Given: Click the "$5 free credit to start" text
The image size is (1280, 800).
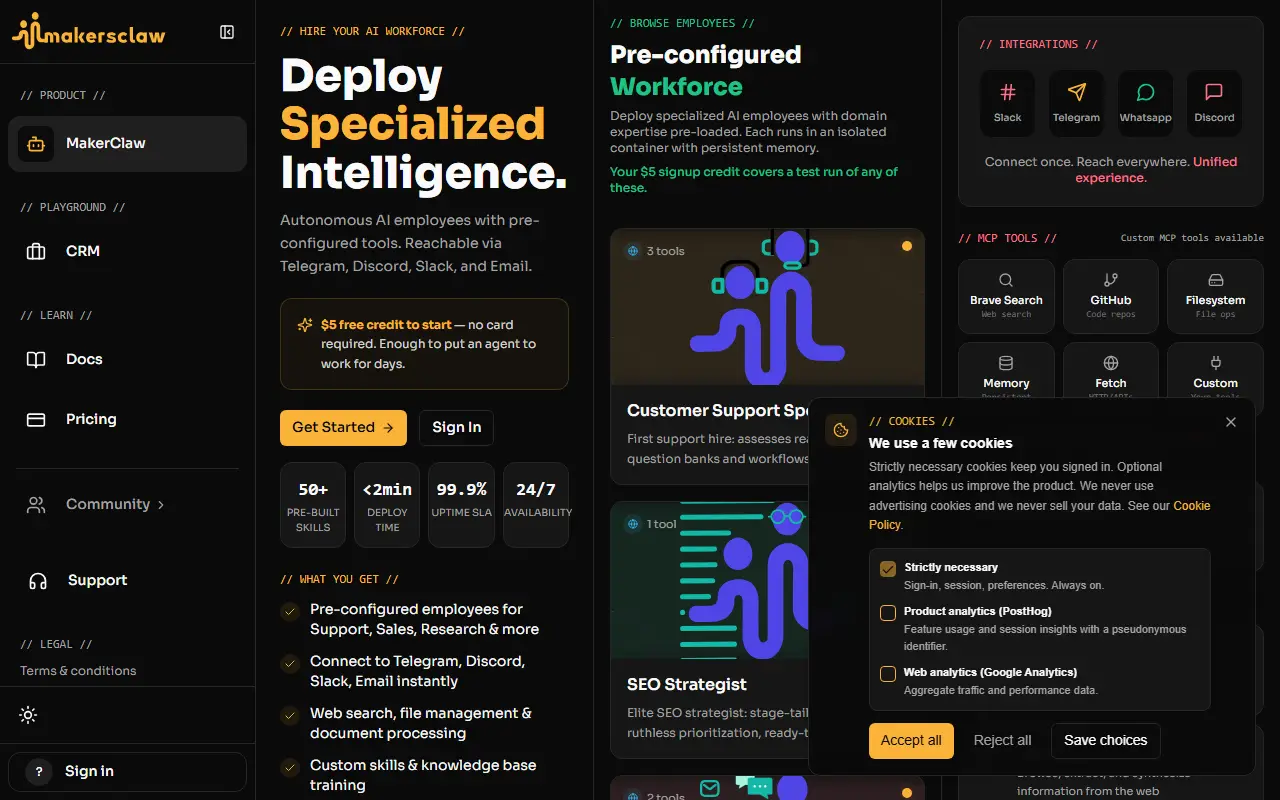Looking at the screenshot, I should pos(386,325).
